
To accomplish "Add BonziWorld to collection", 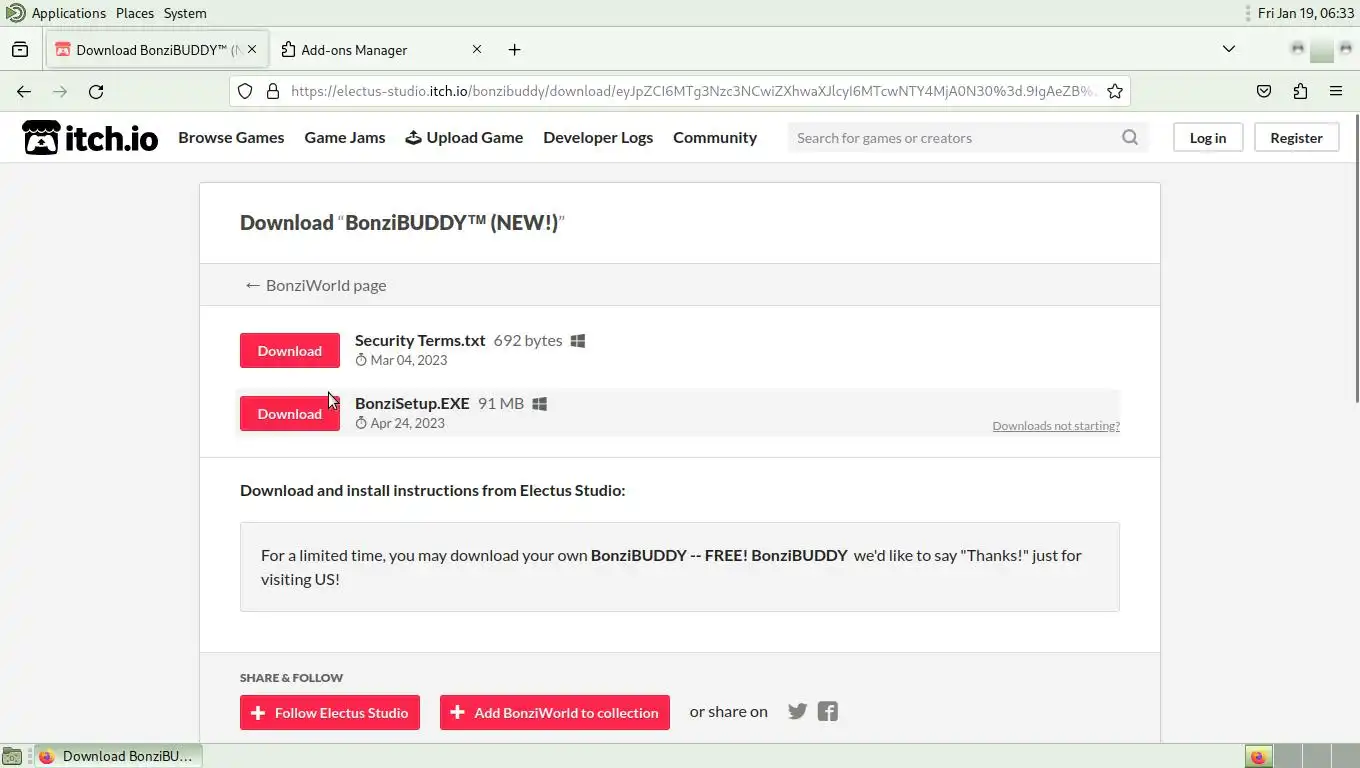I will (x=555, y=713).
